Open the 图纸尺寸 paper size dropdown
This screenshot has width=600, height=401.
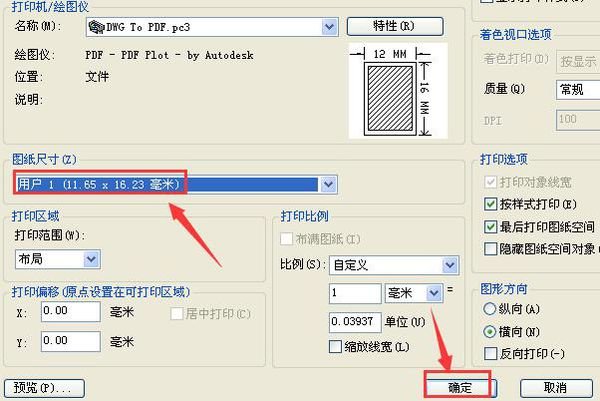(x=176, y=184)
